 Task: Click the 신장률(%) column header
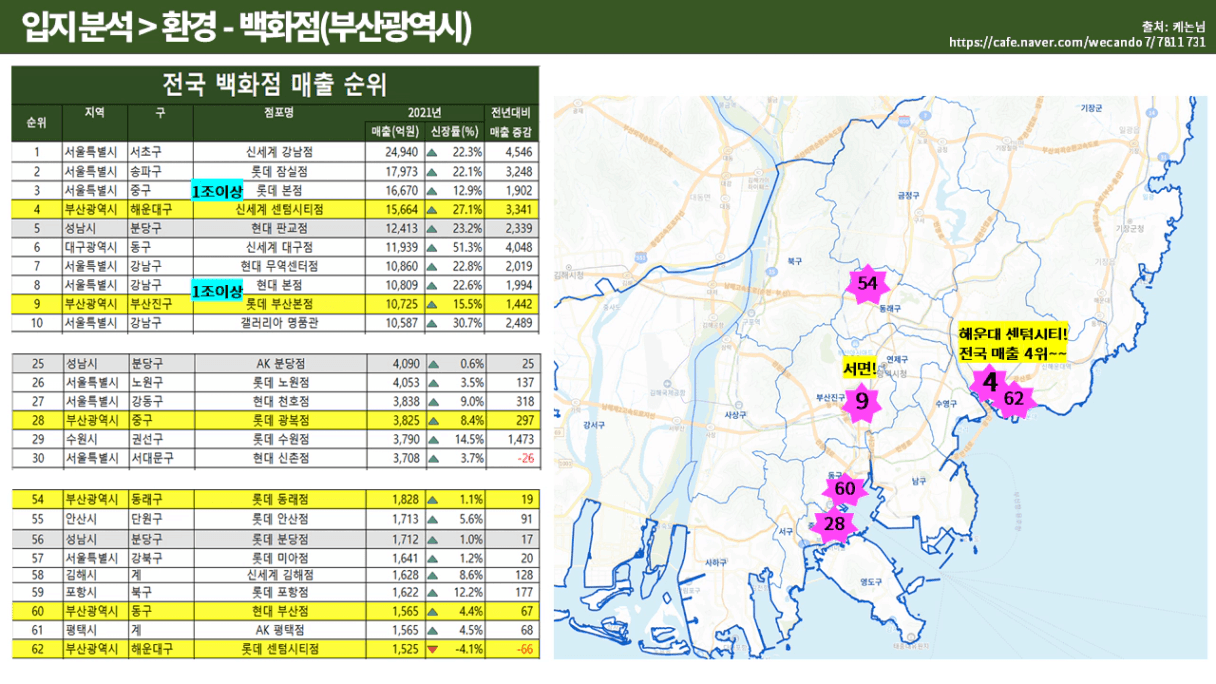click(x=456, y=132)
